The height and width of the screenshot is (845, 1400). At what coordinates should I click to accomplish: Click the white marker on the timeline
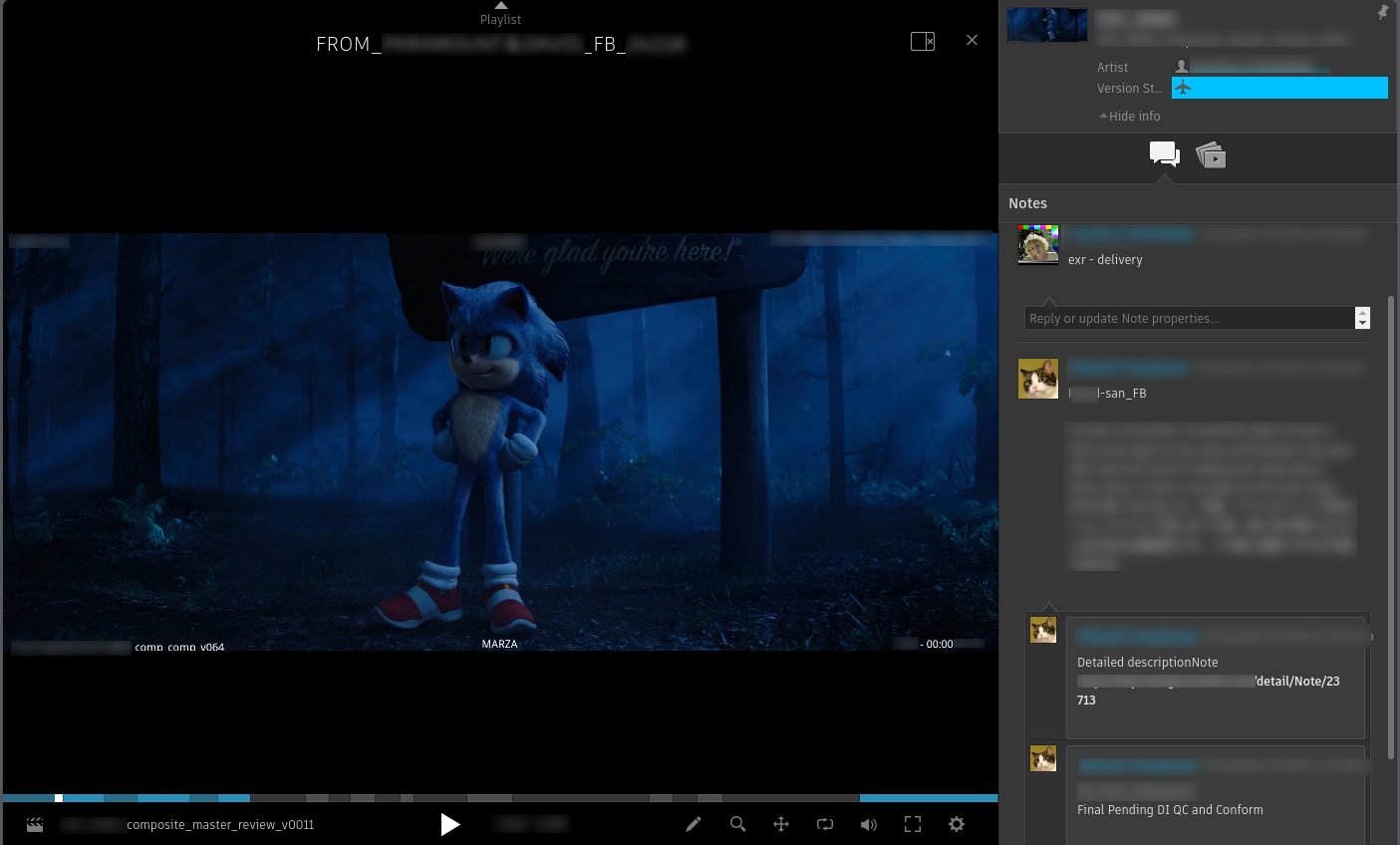click(x=59, y=798)
